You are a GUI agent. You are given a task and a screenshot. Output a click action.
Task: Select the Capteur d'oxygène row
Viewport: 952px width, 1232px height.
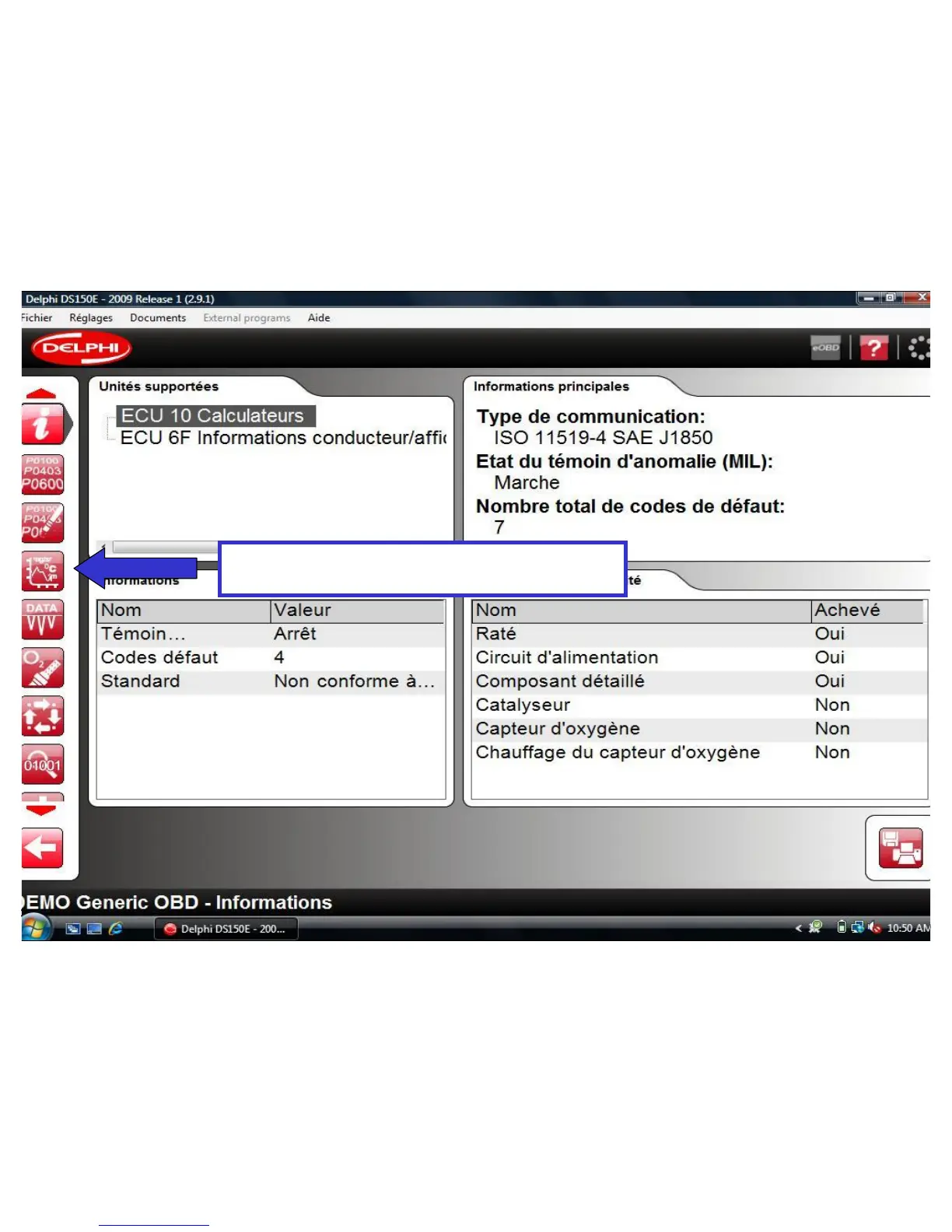point(699,729)
